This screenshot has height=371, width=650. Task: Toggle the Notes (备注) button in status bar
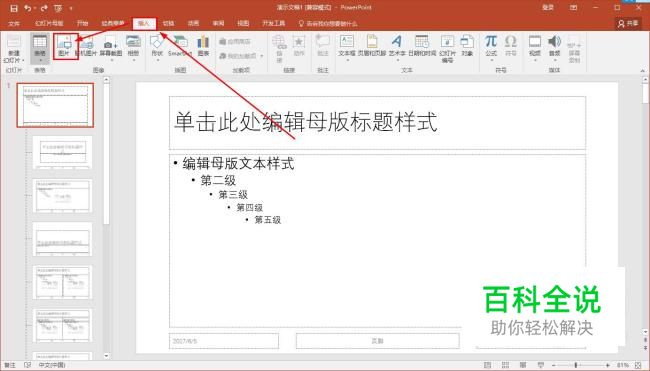pos(10,365)
